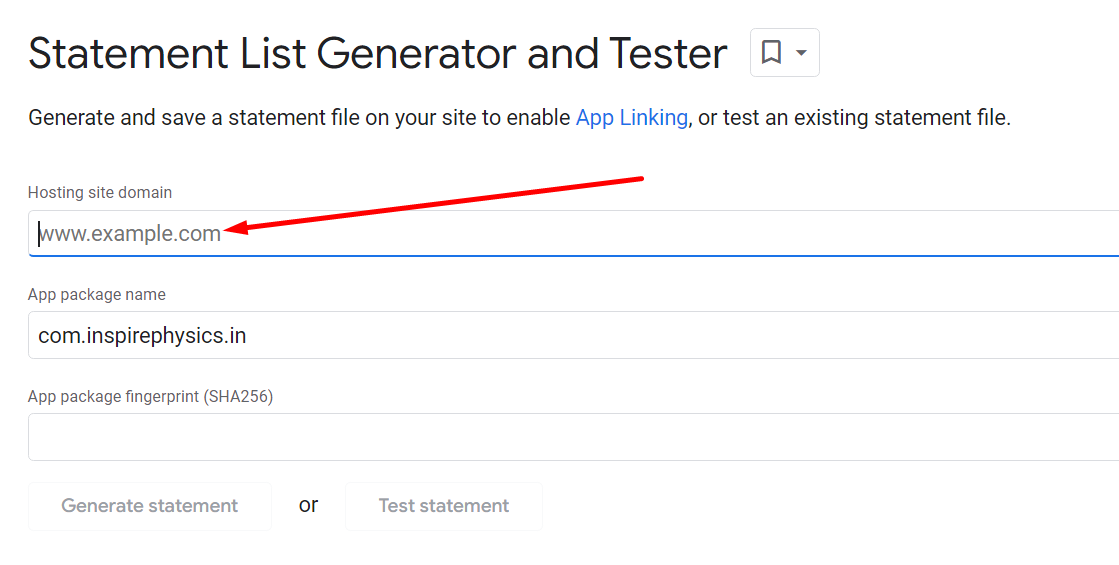Click the com.inspirephysics.in package text
1119x565 pixels.
[142, 335]
